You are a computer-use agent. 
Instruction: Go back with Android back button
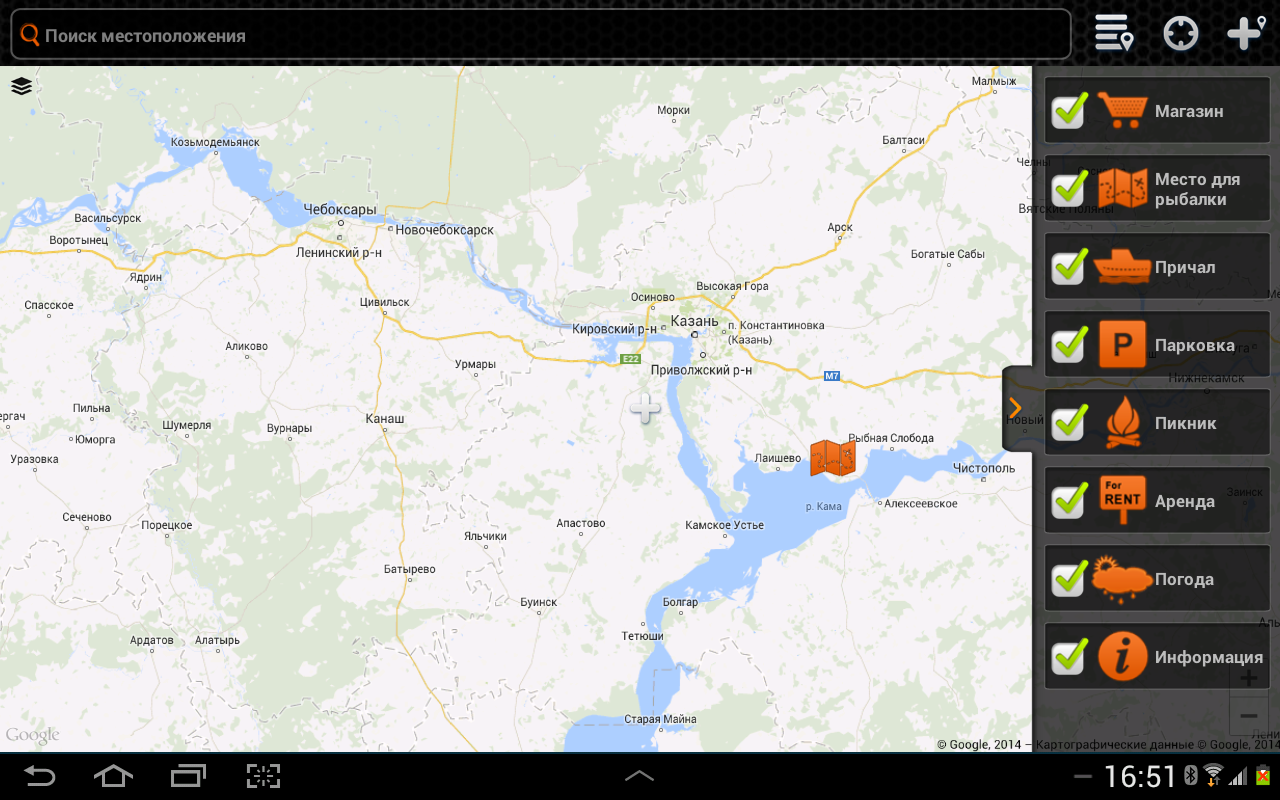(x=39, y=776)
